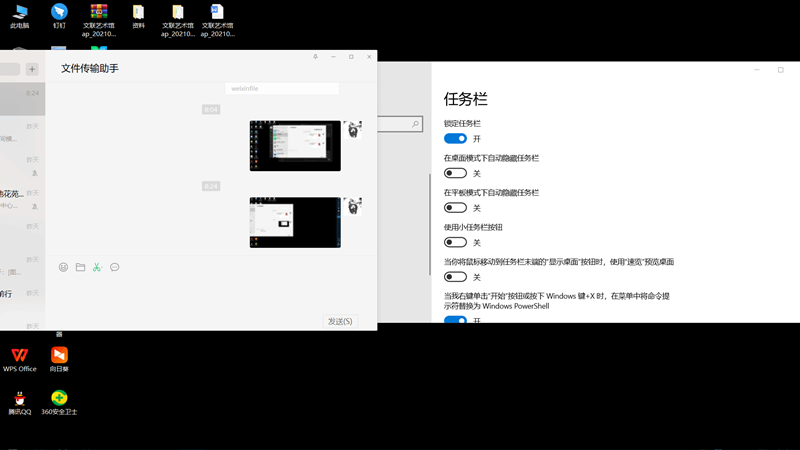Click the send file folder icon
The width and height of the screenshot is (800, 450).
[x=81, y=267]
